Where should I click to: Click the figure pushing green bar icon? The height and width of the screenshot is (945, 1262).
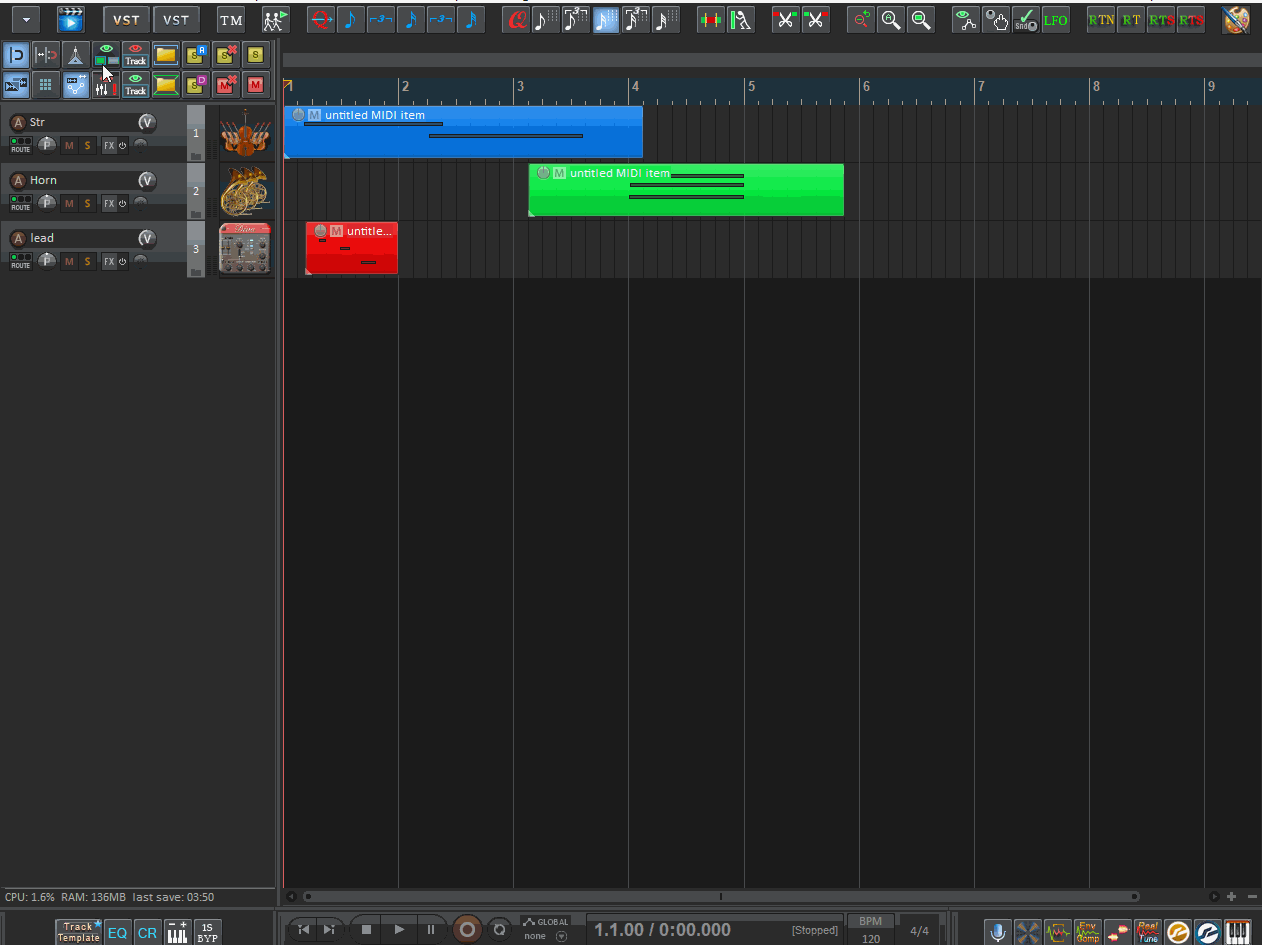click(740, 19)
